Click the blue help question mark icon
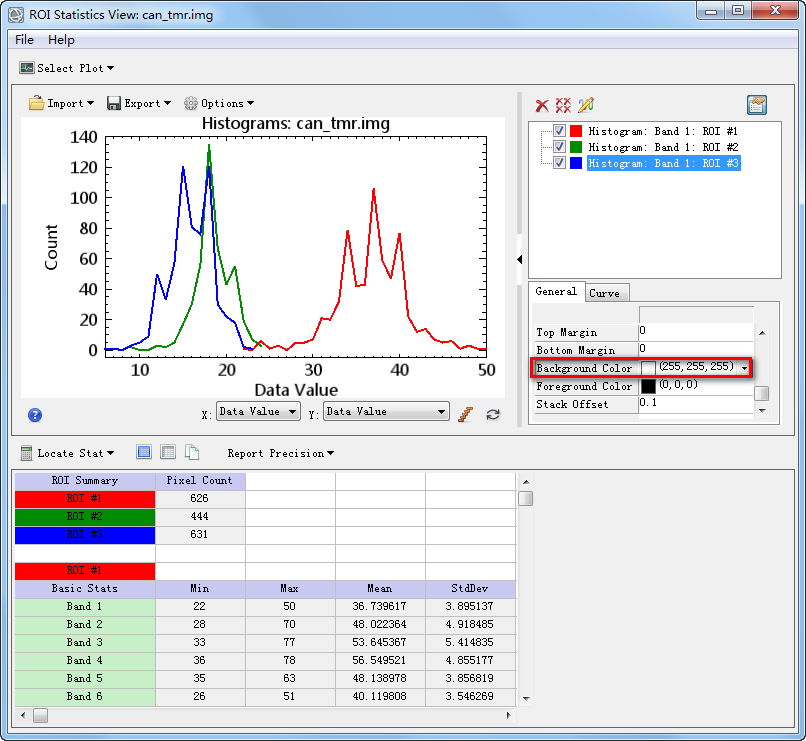 click(x=35, y=415)
